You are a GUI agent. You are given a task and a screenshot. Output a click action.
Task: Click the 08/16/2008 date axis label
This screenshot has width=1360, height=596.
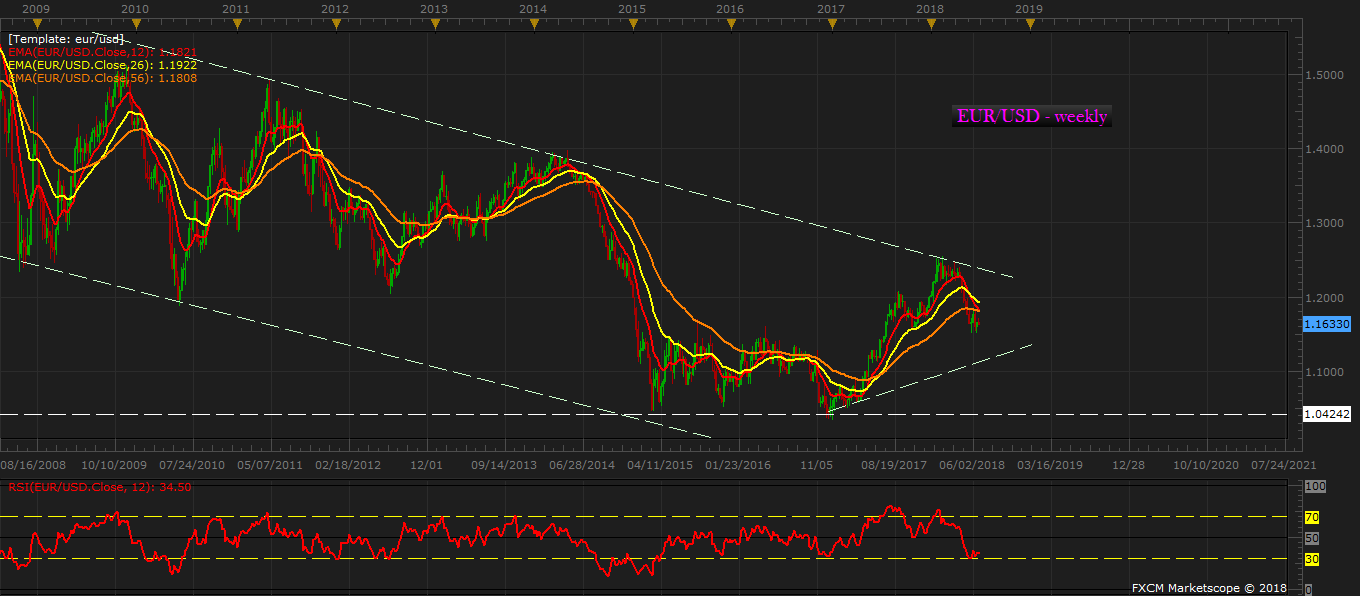tap(35, 465)
